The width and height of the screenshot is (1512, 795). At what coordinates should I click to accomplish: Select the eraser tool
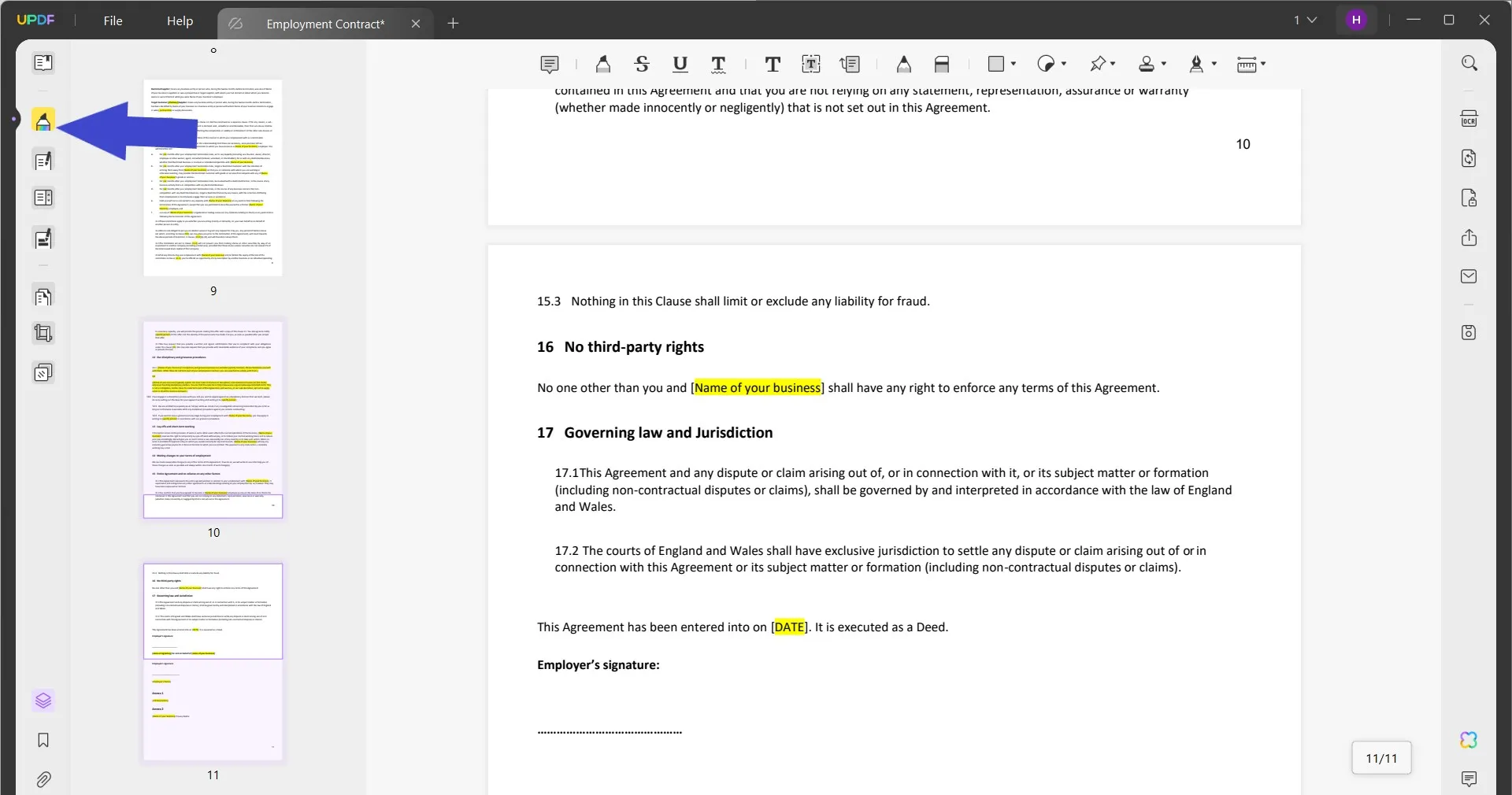tap(942, 65)
